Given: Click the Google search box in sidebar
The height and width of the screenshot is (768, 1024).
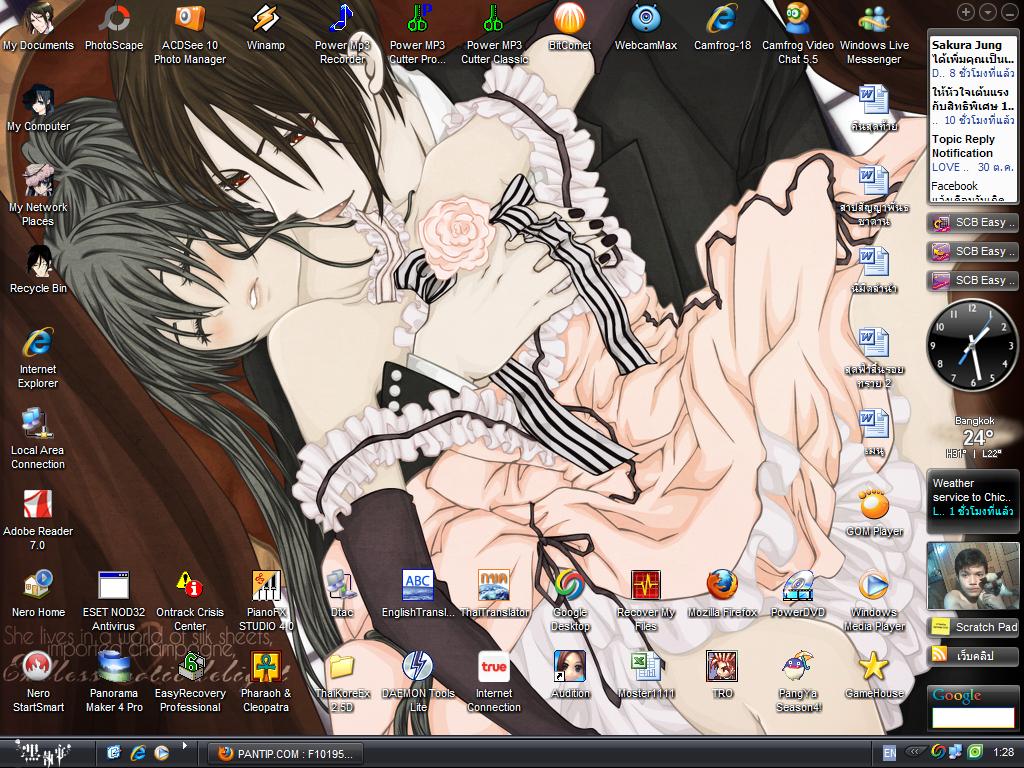Looking at the screenshot, I should point(972,718).
